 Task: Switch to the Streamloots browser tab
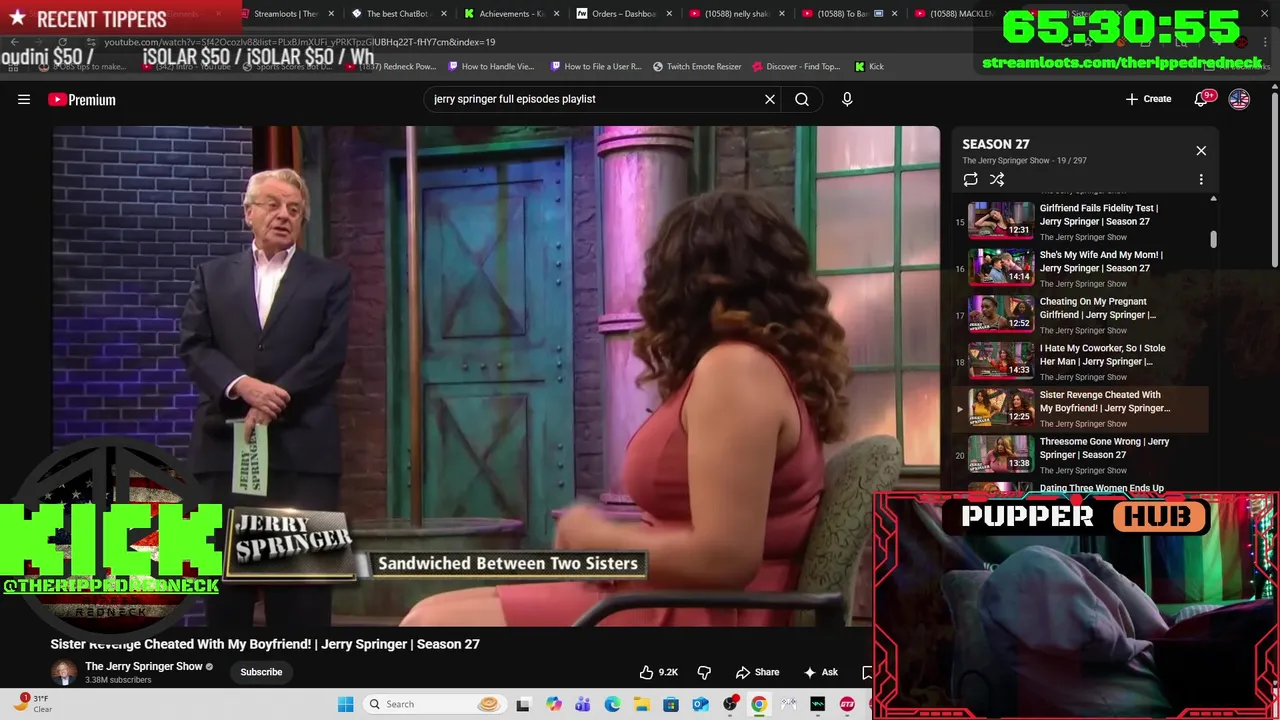pos(285,14)
